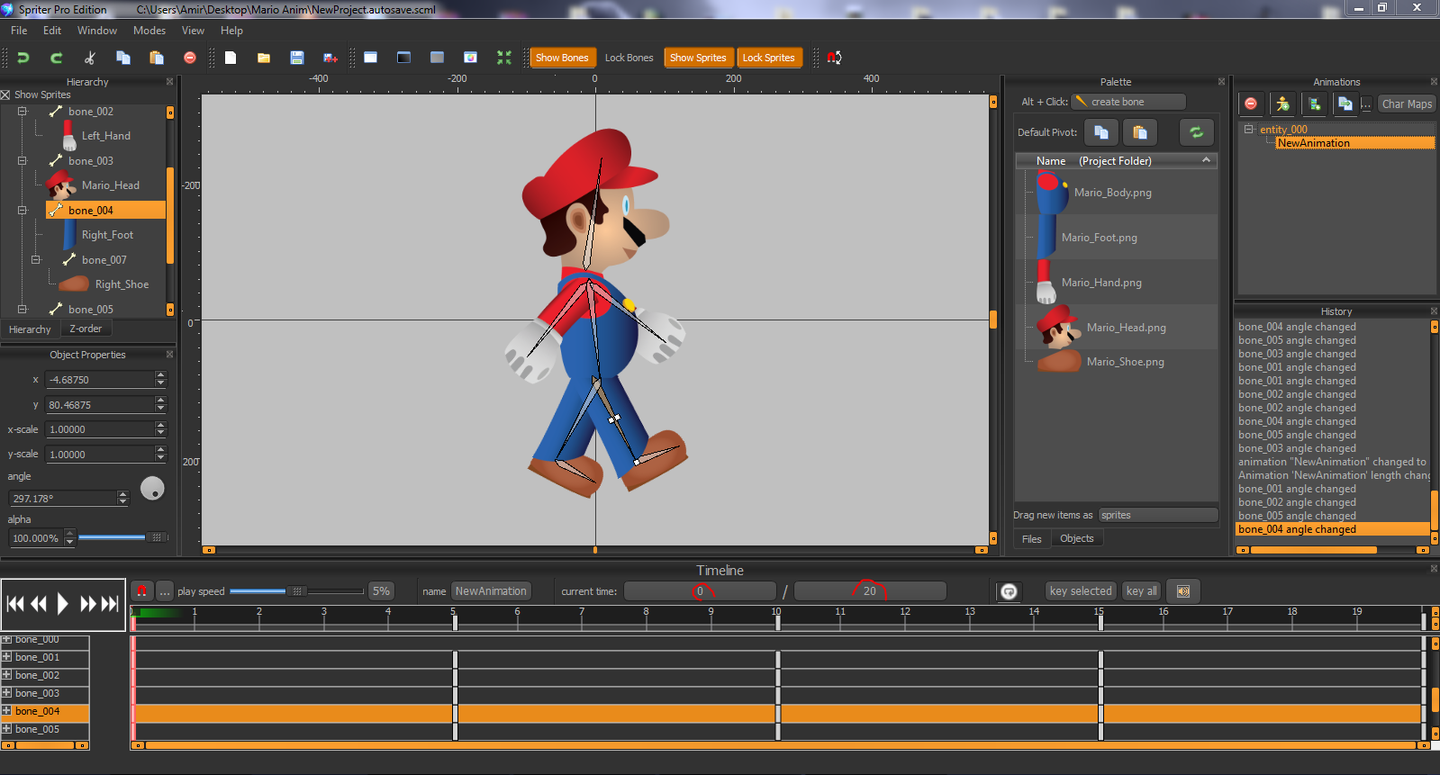Click the Cut scissors icon in the toolbar
The height and width of the screenshot is (775, 1440).
click(x=90, y=58)
